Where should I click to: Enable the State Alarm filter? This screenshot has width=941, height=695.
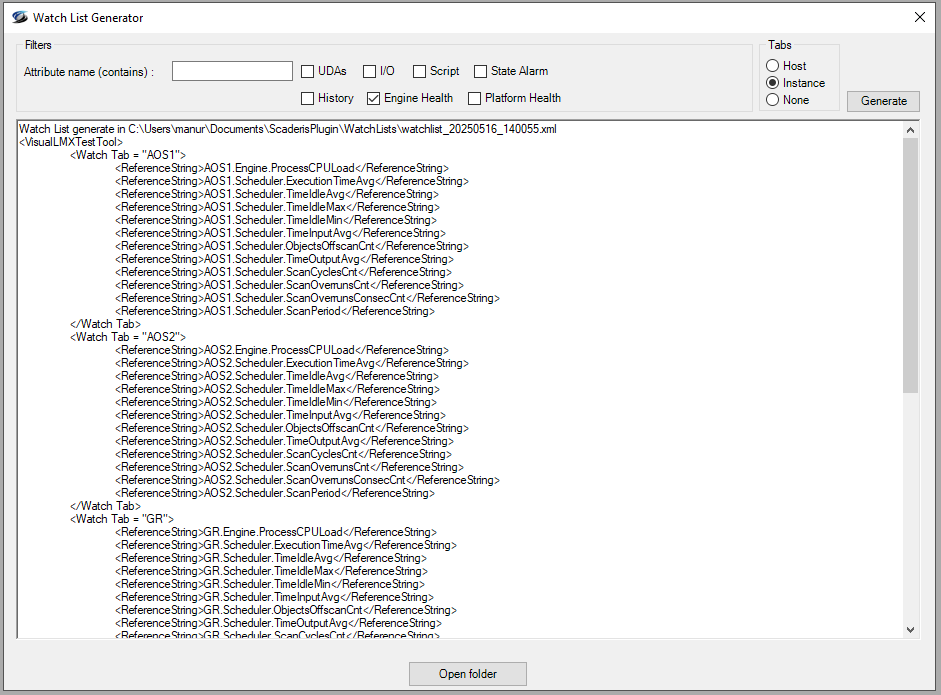(x=481, y=71)
